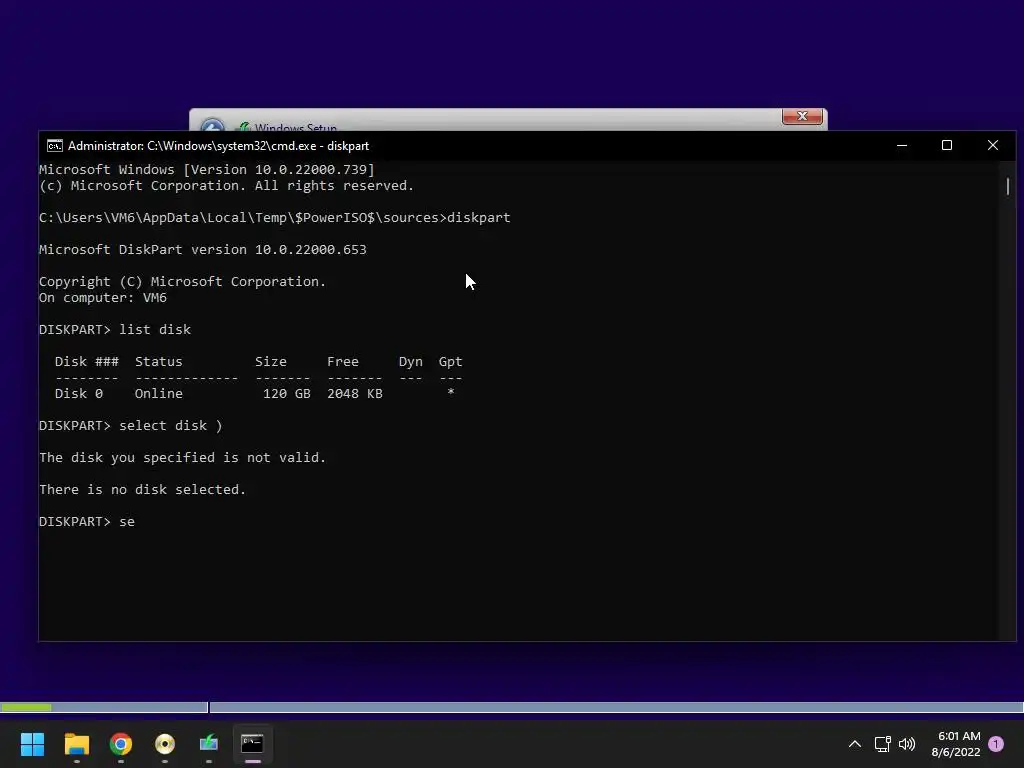Open File Explorer from the taskbar
1024x768 pixels.
click(76, 744)
